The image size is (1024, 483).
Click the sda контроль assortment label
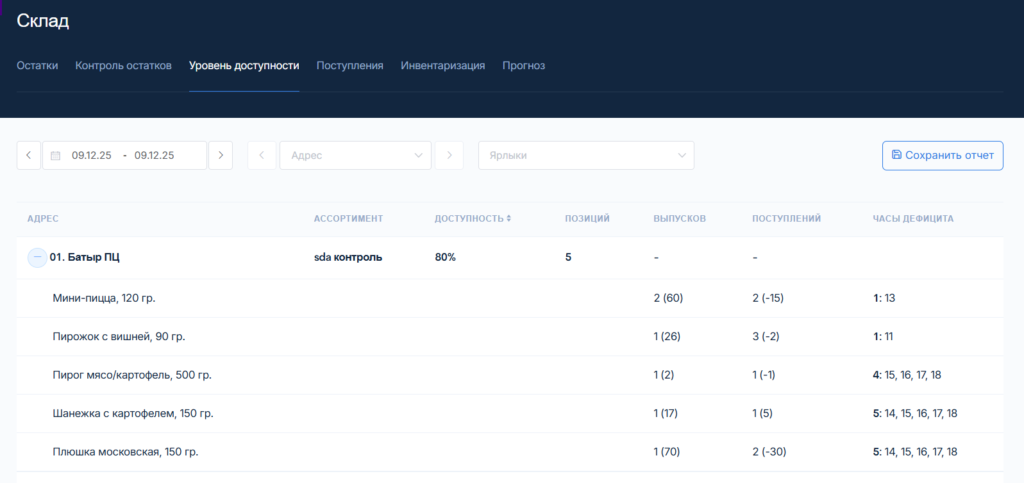pyautogui.click(x=347, y=257)
